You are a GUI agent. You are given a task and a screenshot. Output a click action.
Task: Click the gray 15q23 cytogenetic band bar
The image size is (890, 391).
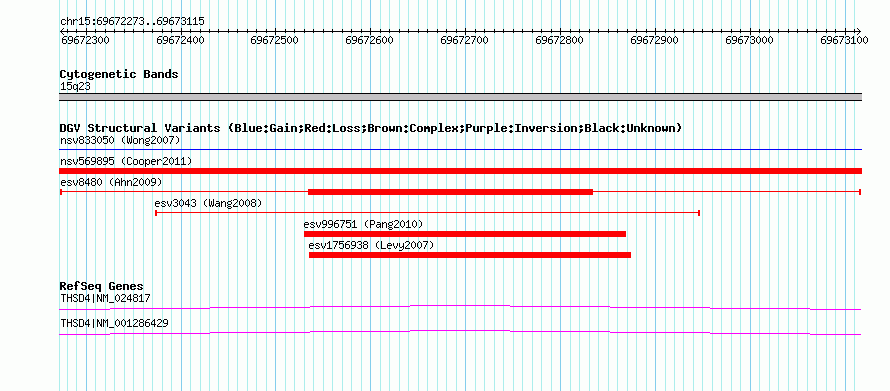click(x=460, y=97)
